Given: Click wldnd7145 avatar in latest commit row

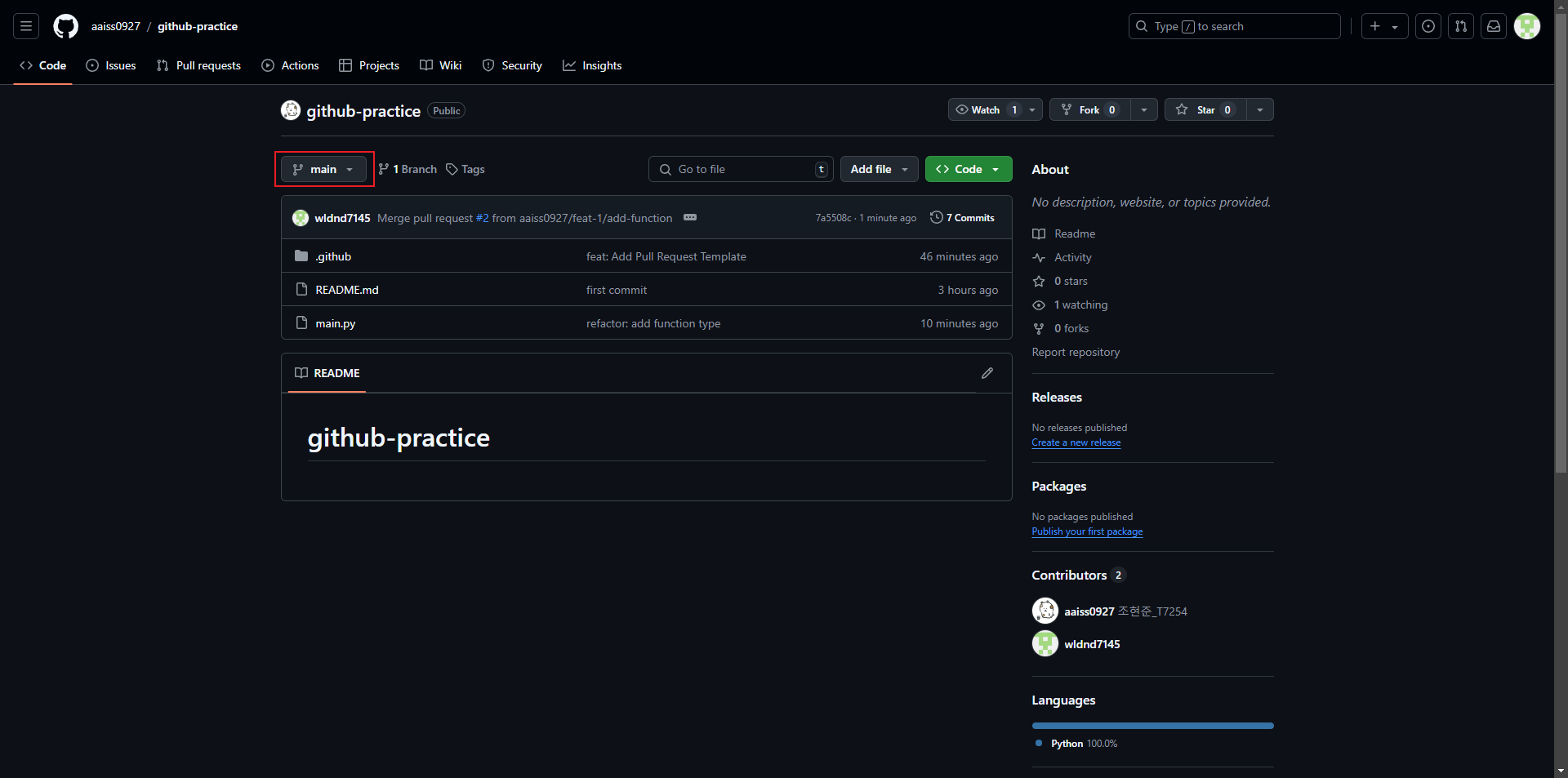Looking at the screenshot, I should (x=301, y=218).
